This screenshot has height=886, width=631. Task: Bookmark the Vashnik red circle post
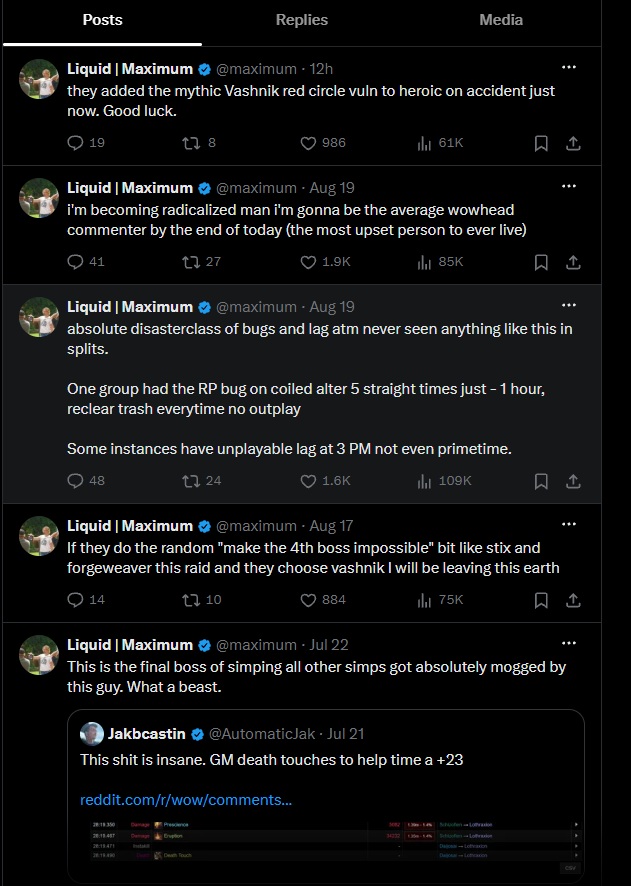pyautogui.click(x=541, y=143)
